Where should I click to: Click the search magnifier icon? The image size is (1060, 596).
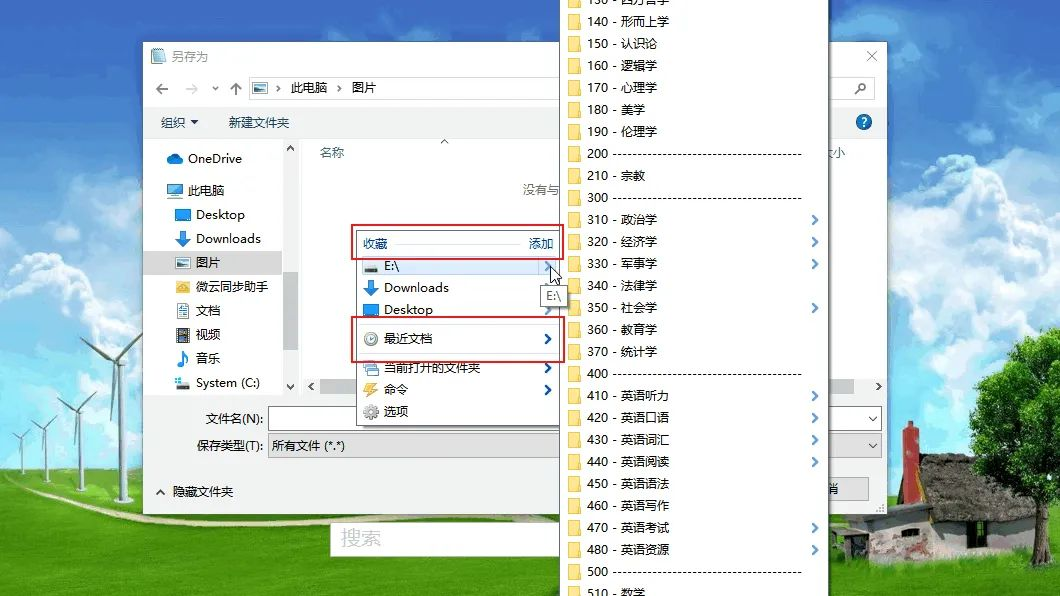click(x=860, y=89)
